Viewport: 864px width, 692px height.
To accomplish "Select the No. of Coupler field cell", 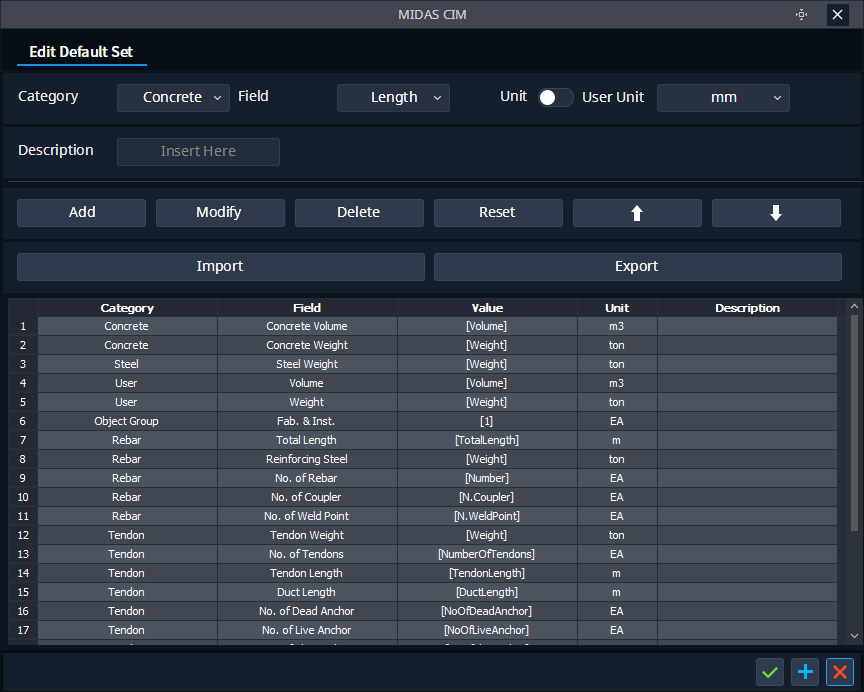I will (307, 498).
